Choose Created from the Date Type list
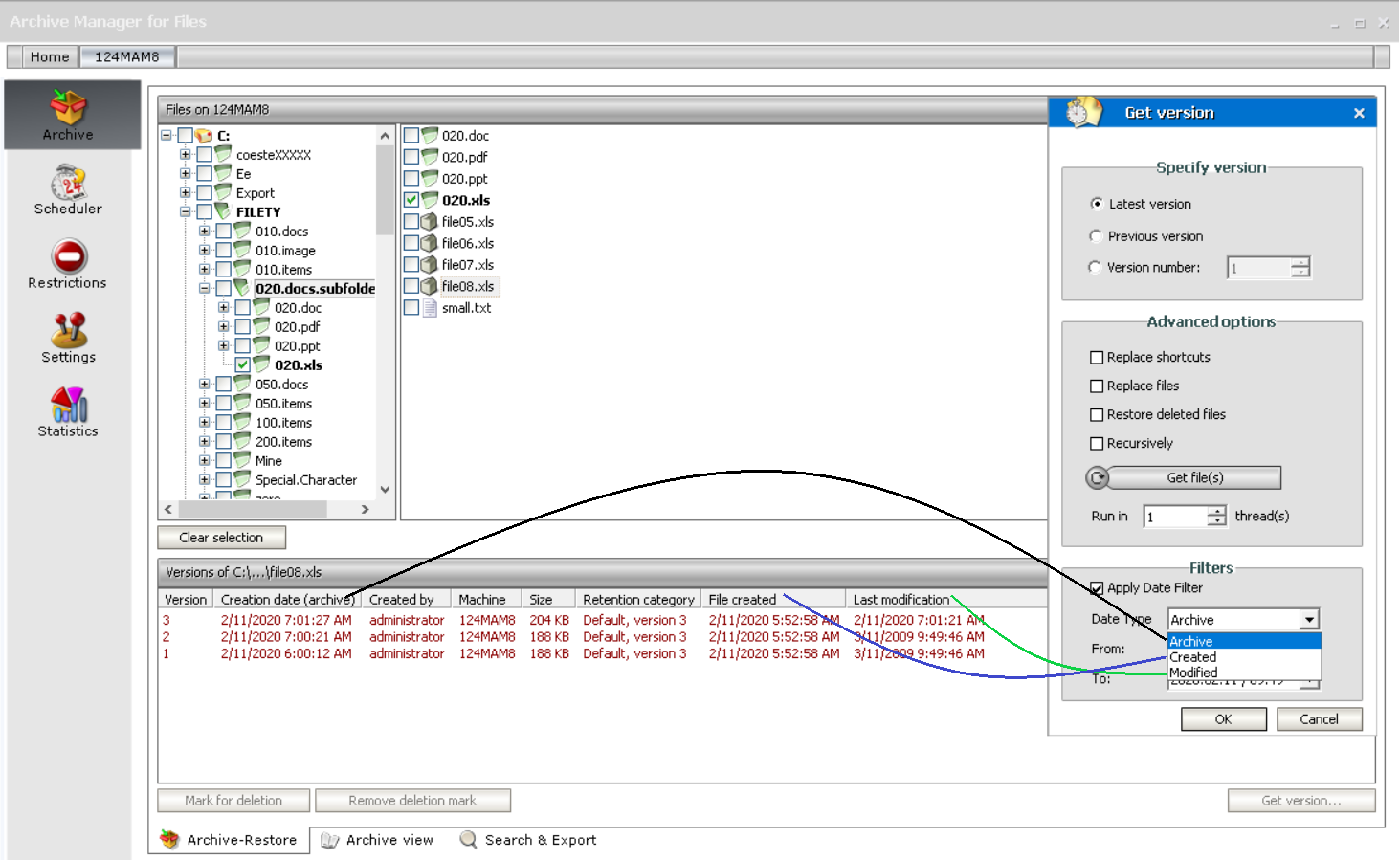The width and height of the screenshot is (1400, 860). click(1193, 657)
